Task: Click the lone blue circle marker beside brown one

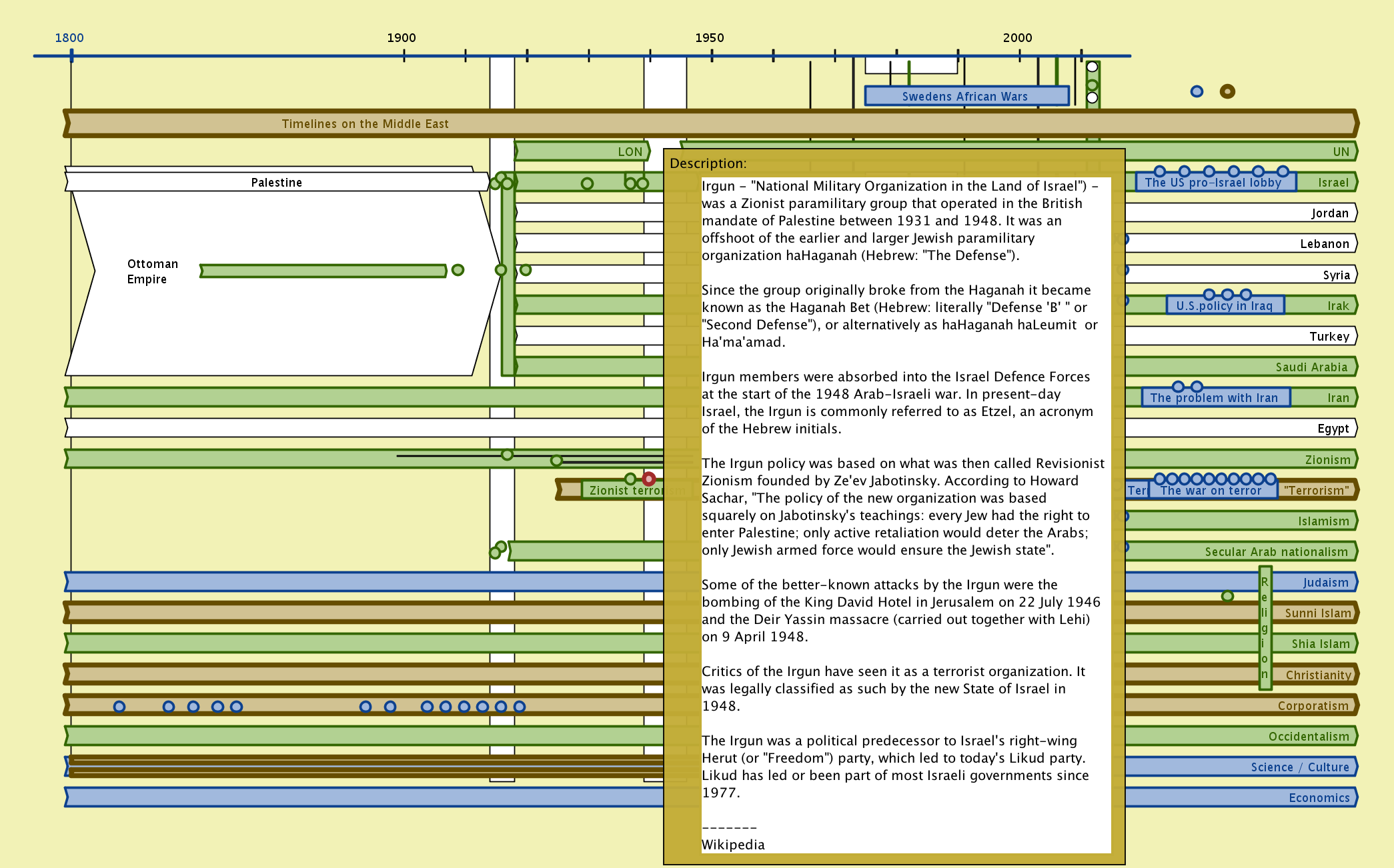Action: (x=1197, y=91)
